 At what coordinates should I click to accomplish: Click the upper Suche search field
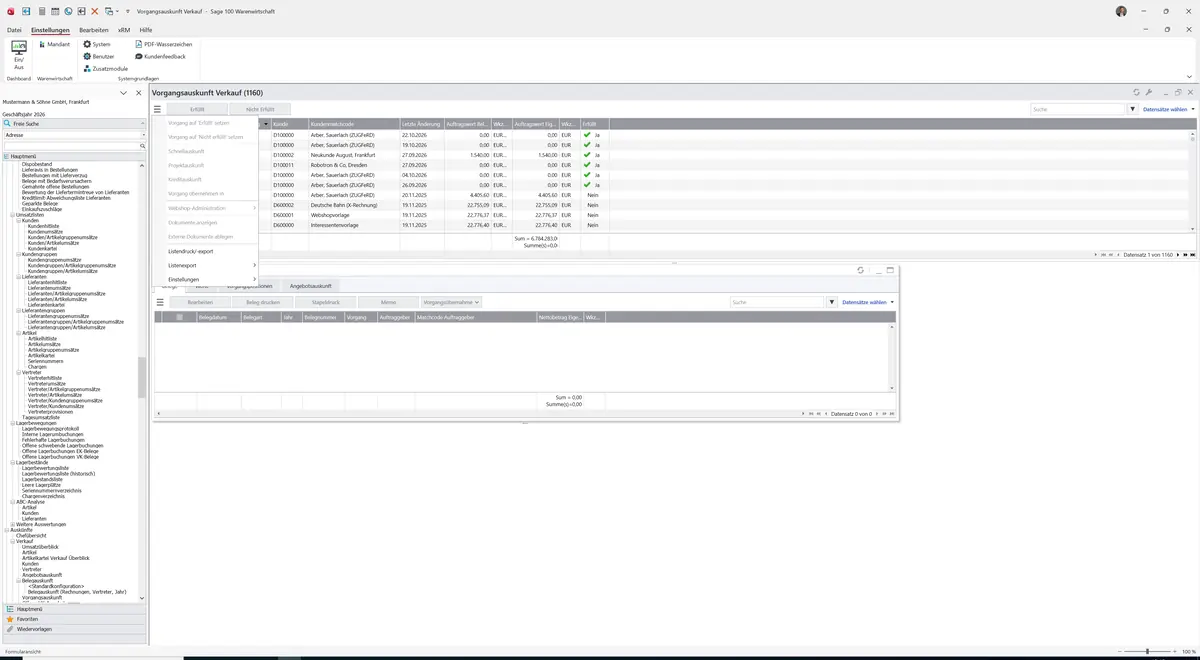tap(1078, 109)
